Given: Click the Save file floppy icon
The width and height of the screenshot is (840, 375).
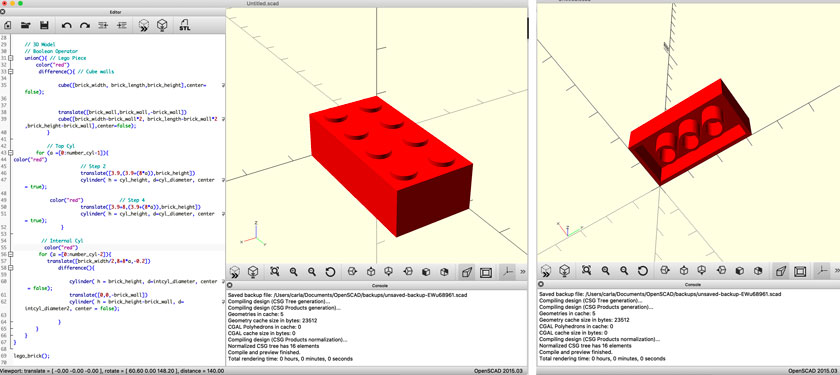Looking at the screenshot, I should 44,25.
